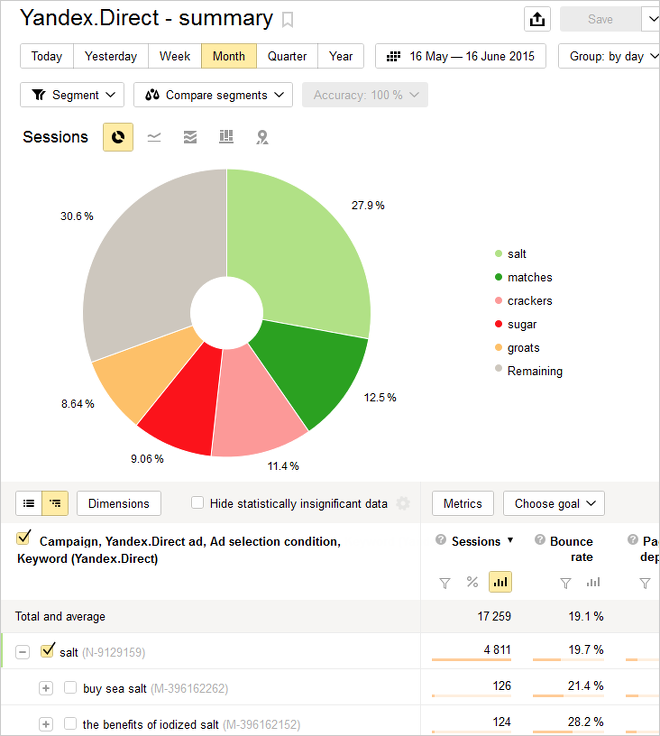The height and width of the screenshot is (736, 660).
Task: Open the Choose goal dropdown
Action: pyautogui.click(x=553, y=504)
